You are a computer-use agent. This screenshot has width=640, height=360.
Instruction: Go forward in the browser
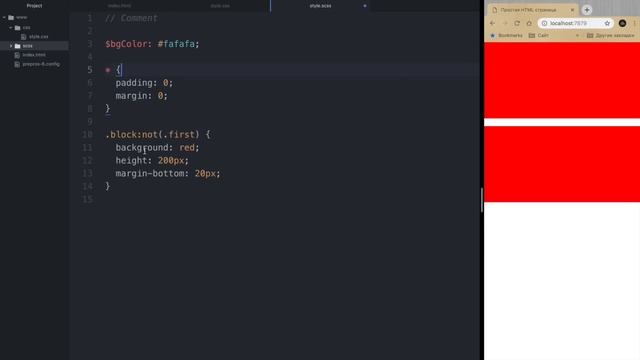click(x=505, y=23)
